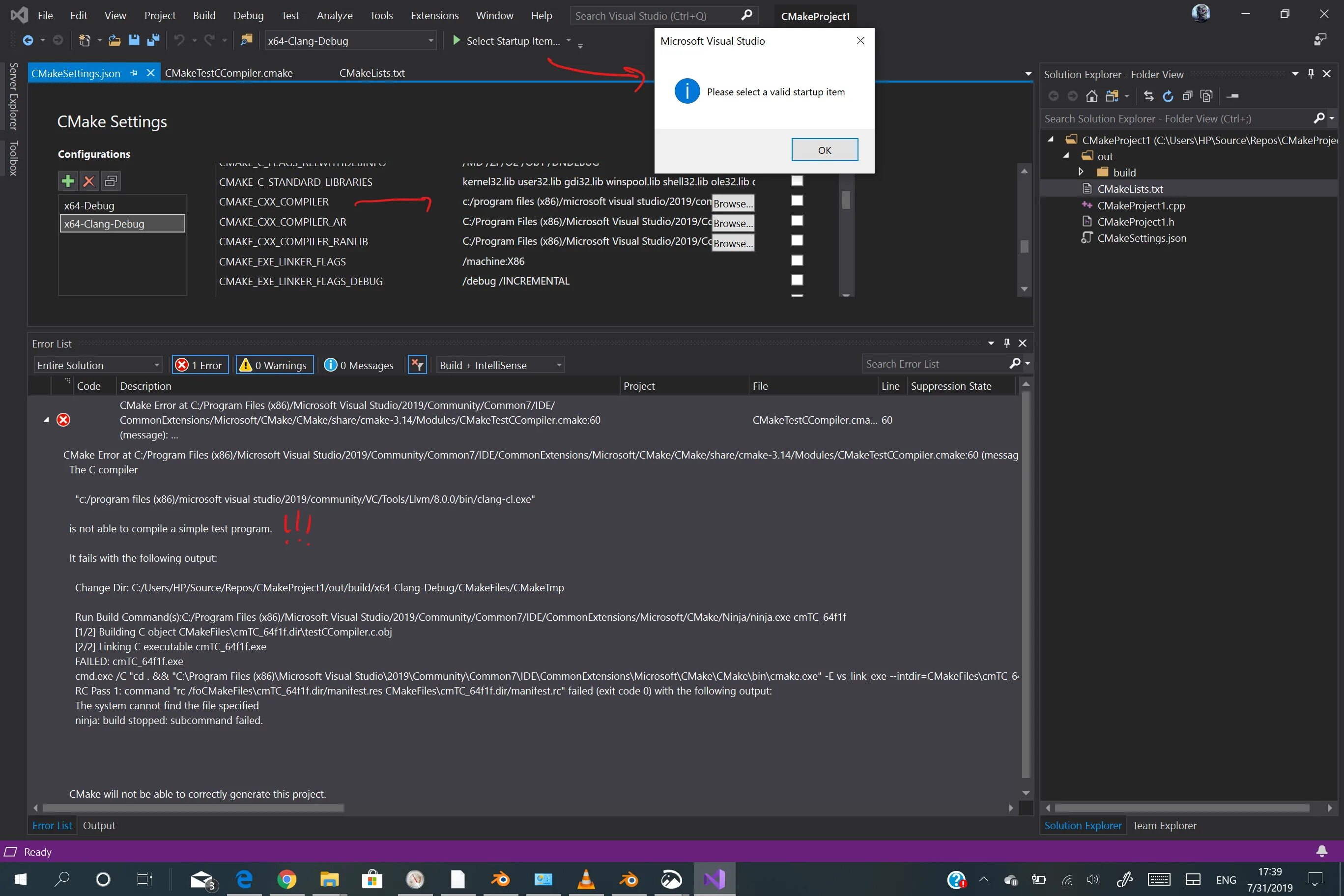Click the red remove configuration X icon
The height and width of the screenshot is (896, 1344).
click(x=88, y=181)
